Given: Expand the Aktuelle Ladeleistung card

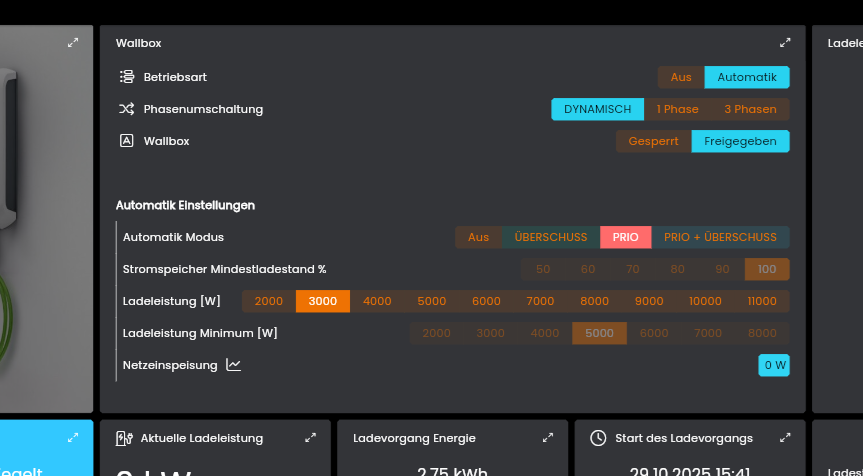Looking at the screenshot, I should 311,438.
